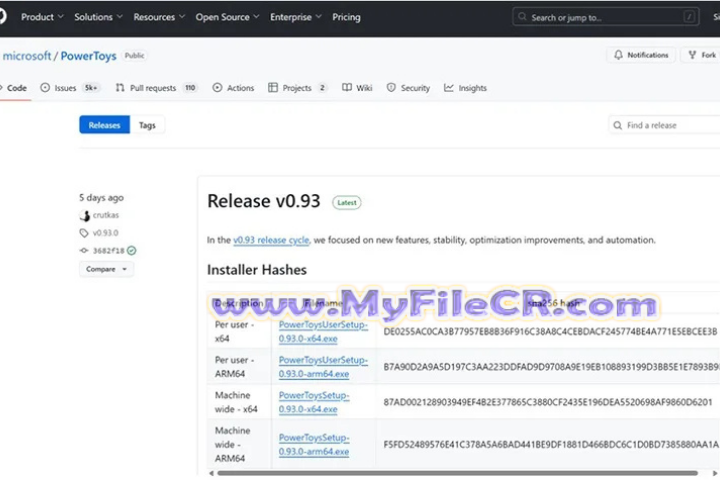Image resolution: width=720 pixels, height=480 pixels.
Task: Go to the Pricing page
Action: (x=346, y=17)
